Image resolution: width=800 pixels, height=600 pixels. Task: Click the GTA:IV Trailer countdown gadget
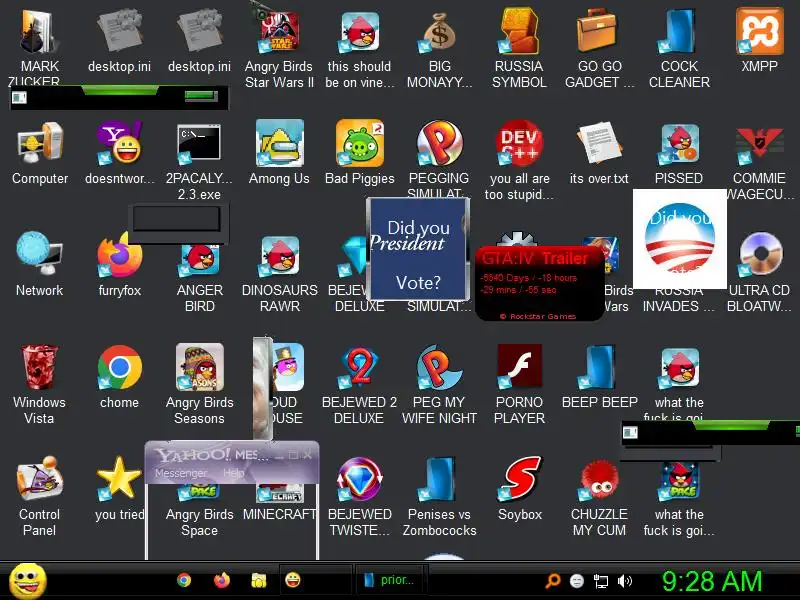coord(539,283)
